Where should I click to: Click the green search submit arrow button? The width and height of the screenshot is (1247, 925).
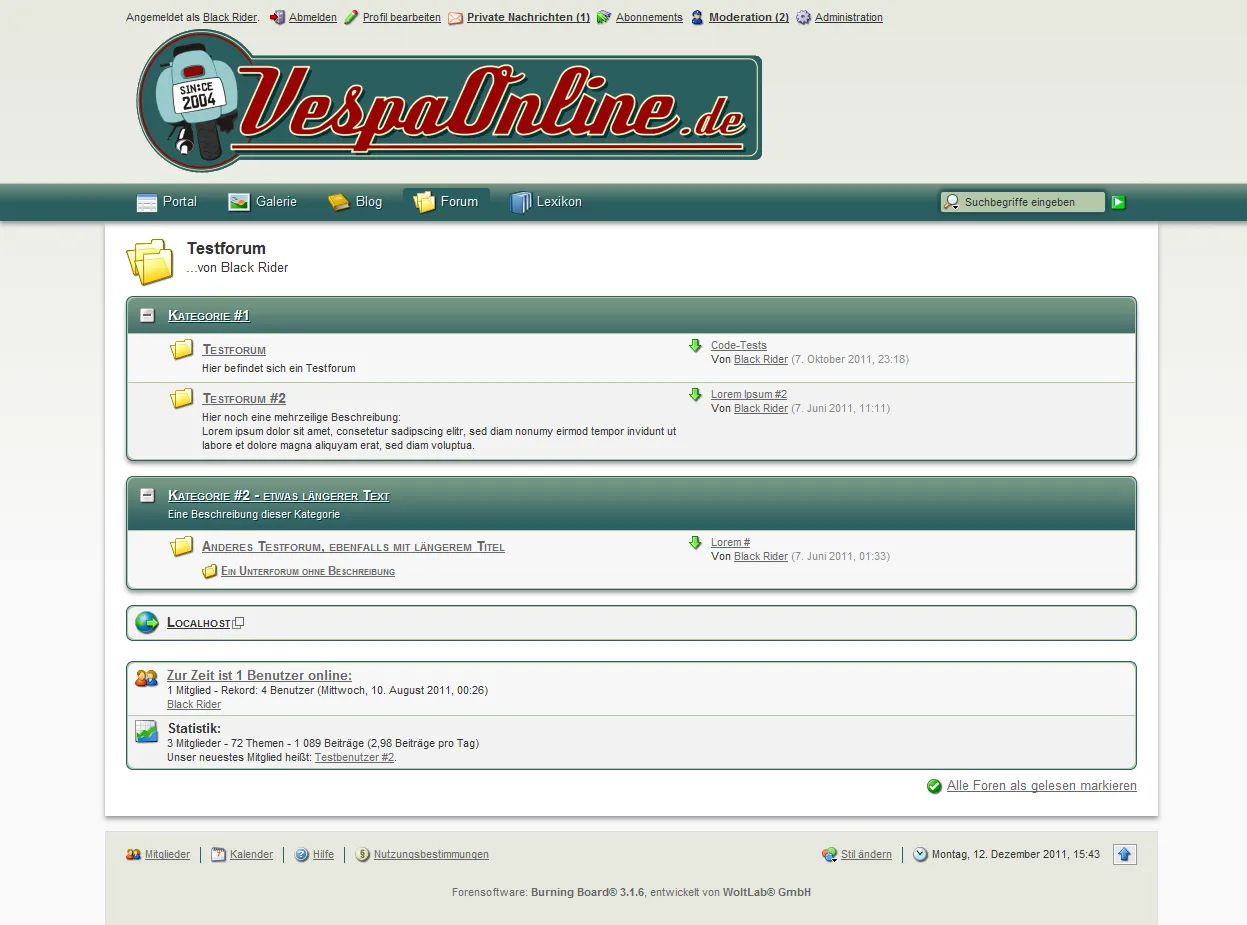(x=1118, y=202)
